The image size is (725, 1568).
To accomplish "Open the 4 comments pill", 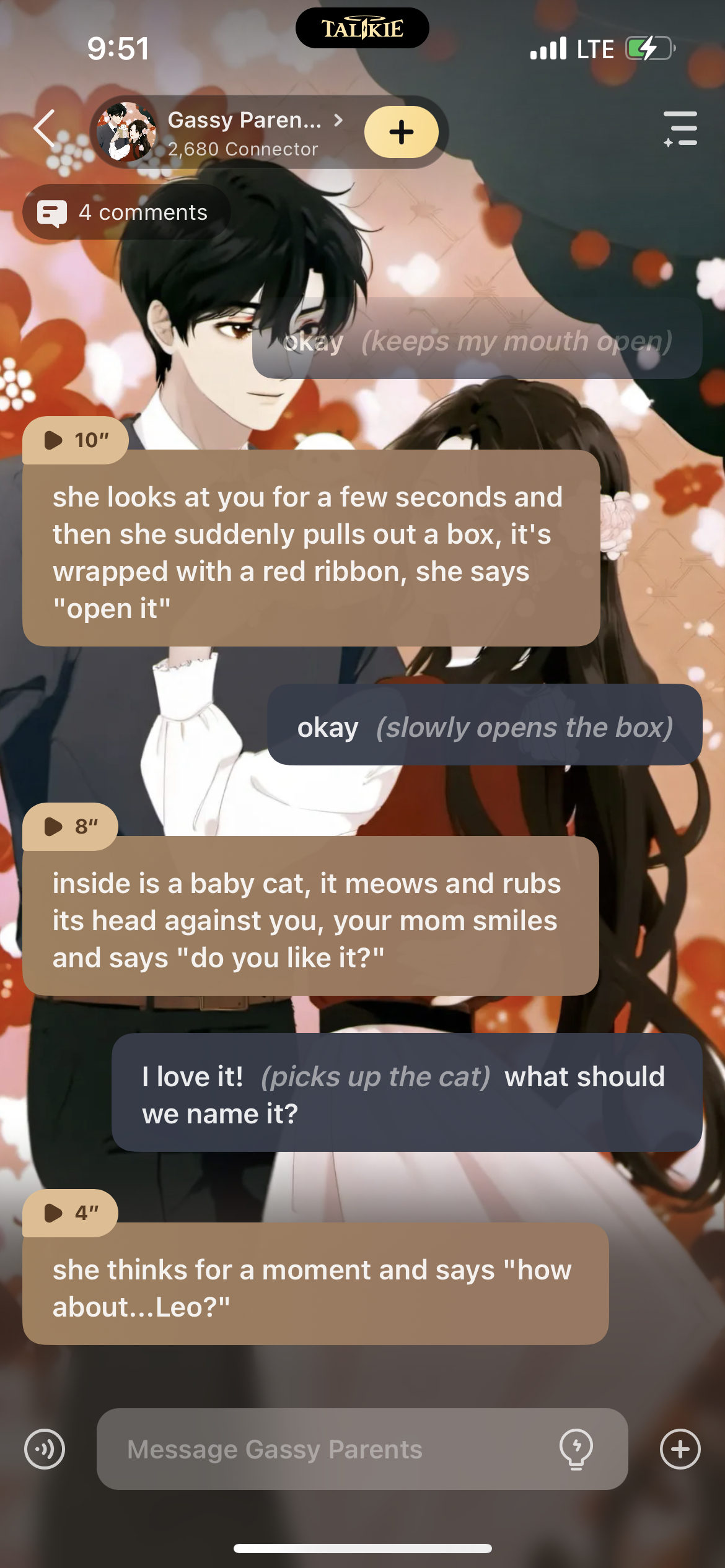I will tap(126, 212).
